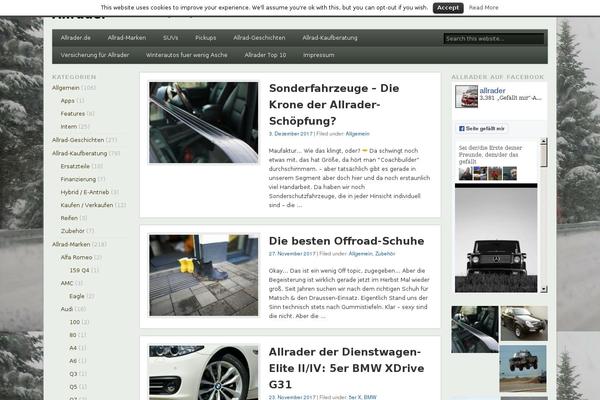Open the Allgemein category in the sidebar
The width and height of the screenshot is (600, 400).
(x=66, y=88)
